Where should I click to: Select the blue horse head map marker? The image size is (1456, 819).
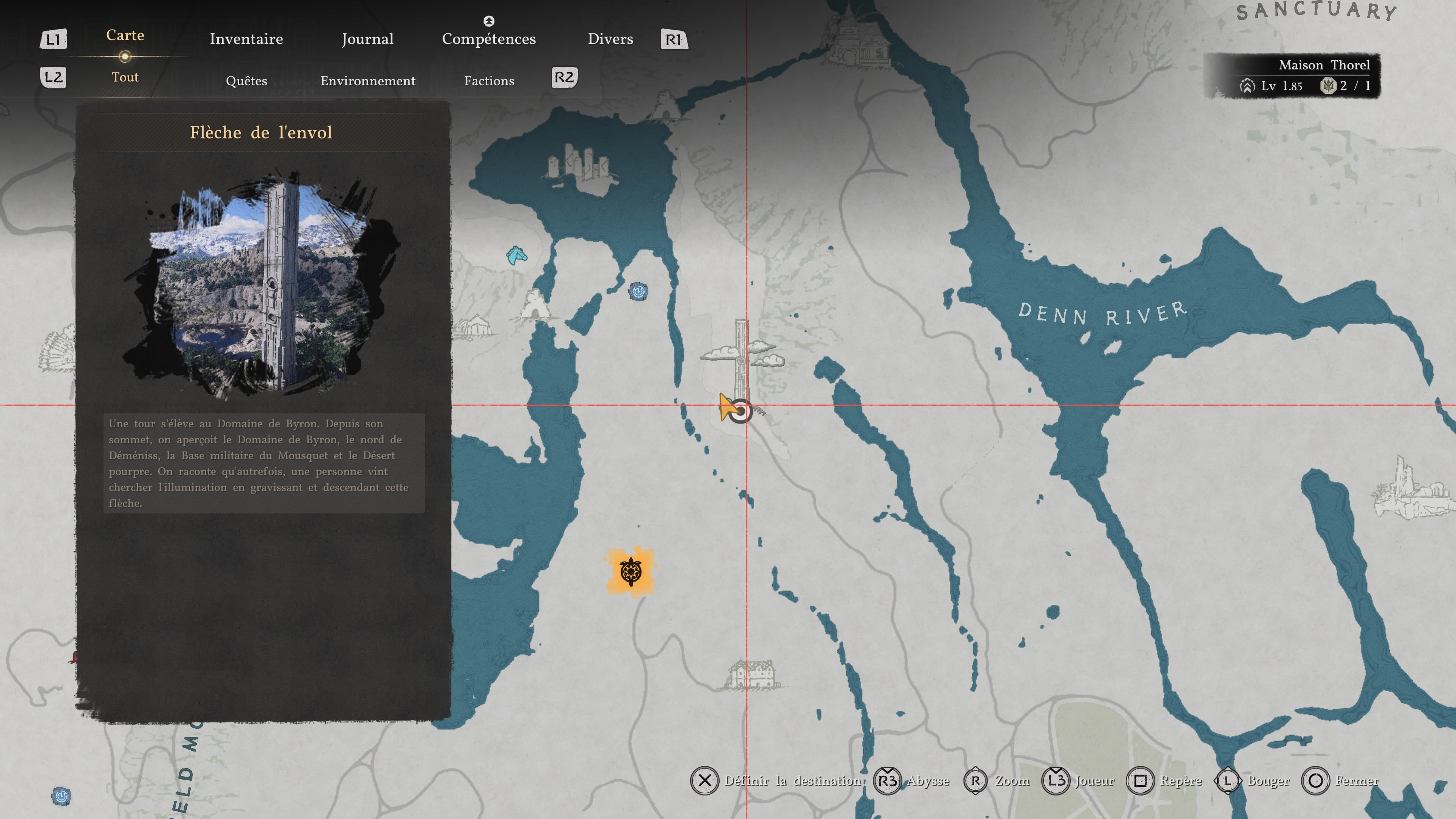[516, 255]
